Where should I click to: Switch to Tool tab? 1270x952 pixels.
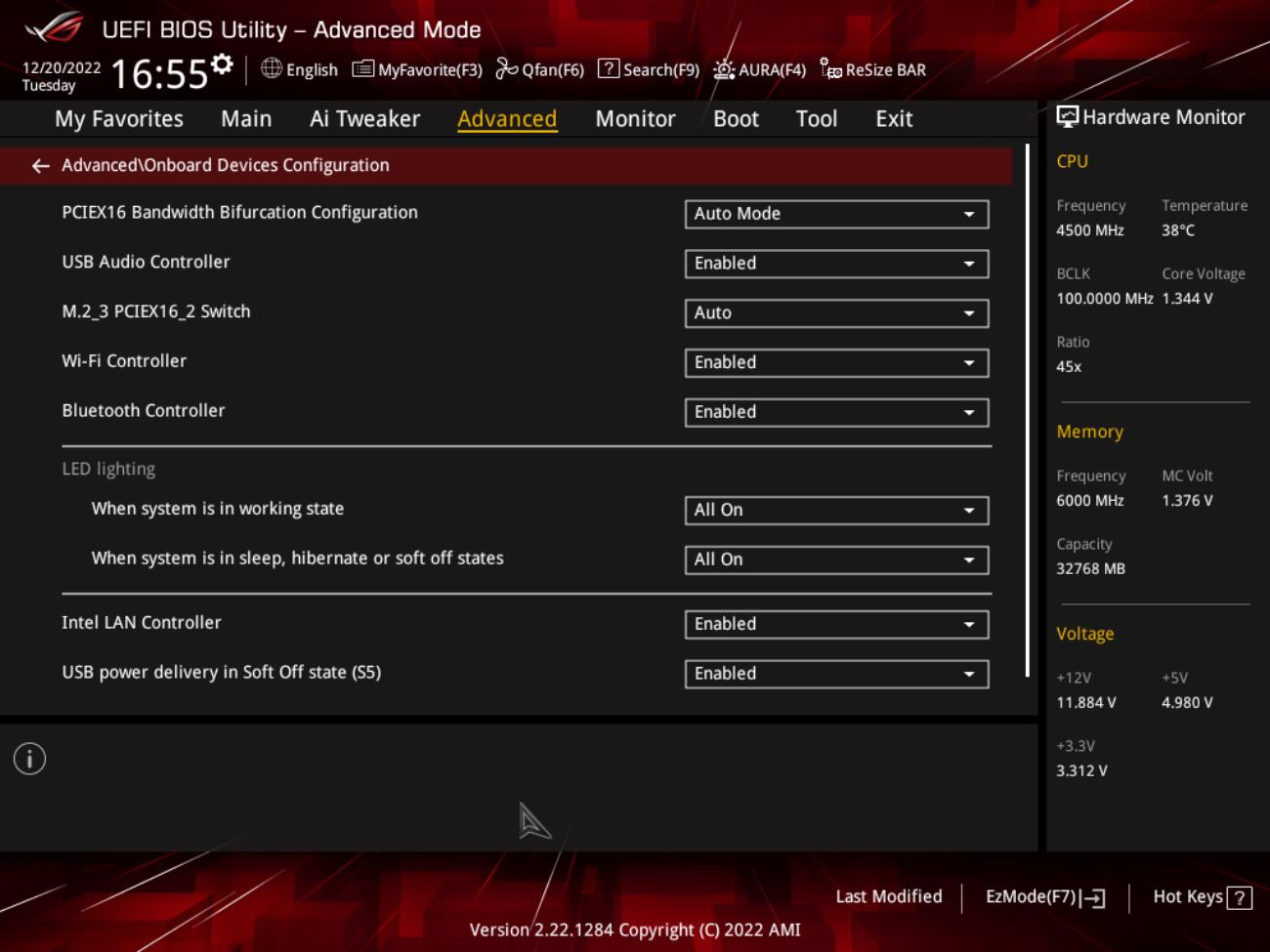(x=816, y=119)
